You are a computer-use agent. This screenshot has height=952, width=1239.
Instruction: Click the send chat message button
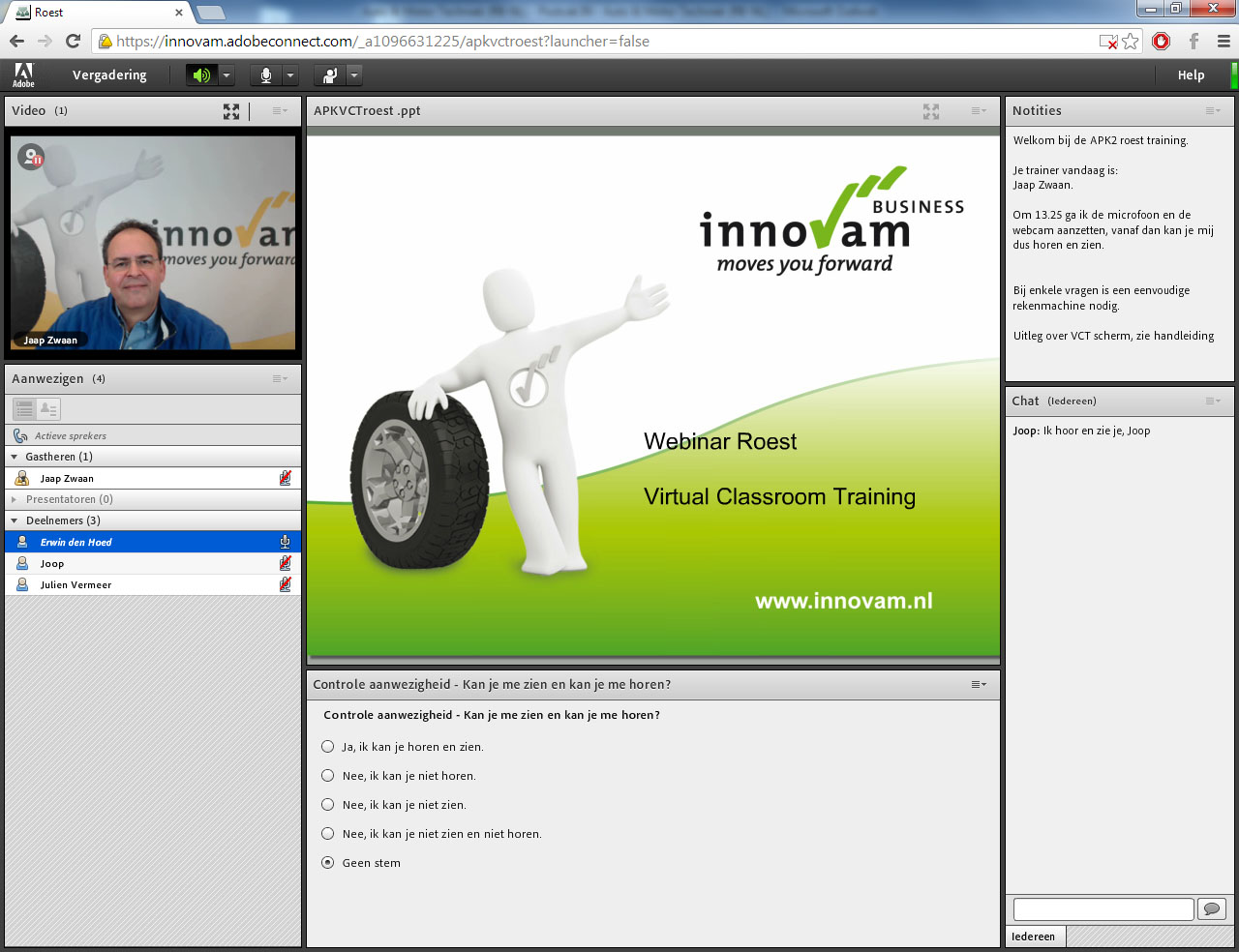point(1212,908)
